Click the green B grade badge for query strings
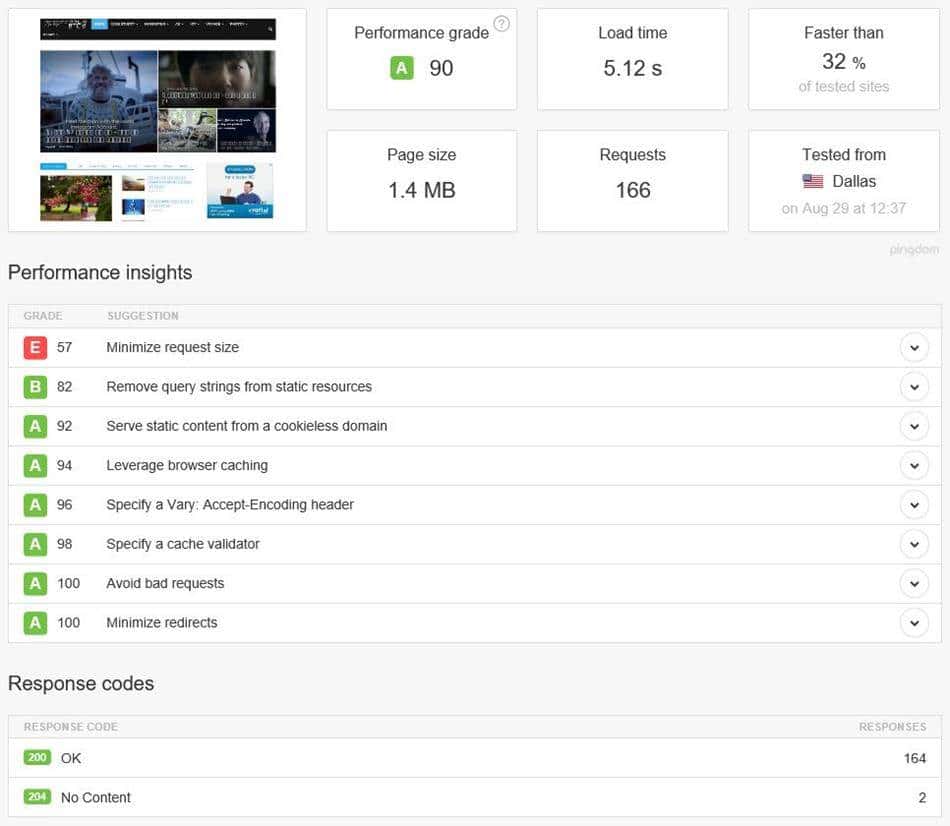This screenshot has height=826, width=950. [35, 387]
